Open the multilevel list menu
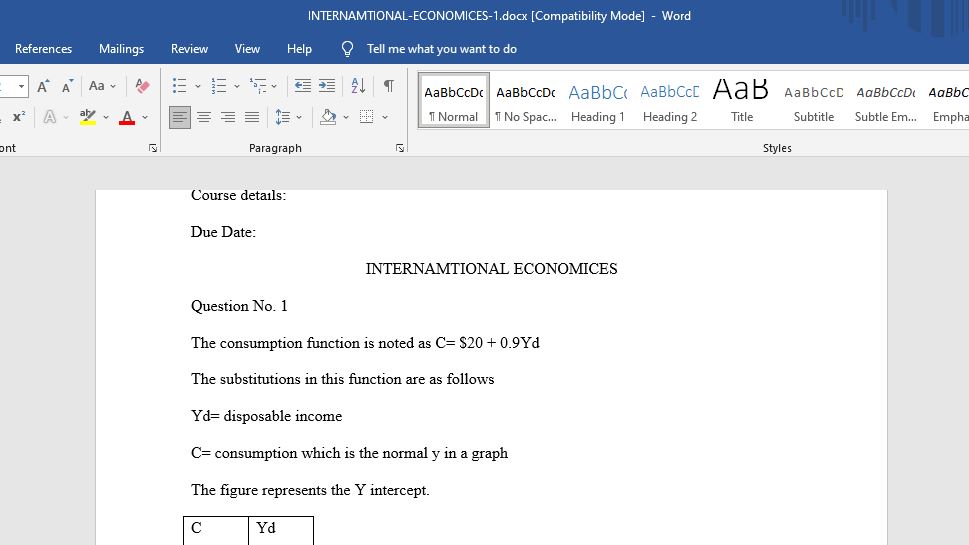The width and height of the screenshot is (969, 545). click(263, 86)
